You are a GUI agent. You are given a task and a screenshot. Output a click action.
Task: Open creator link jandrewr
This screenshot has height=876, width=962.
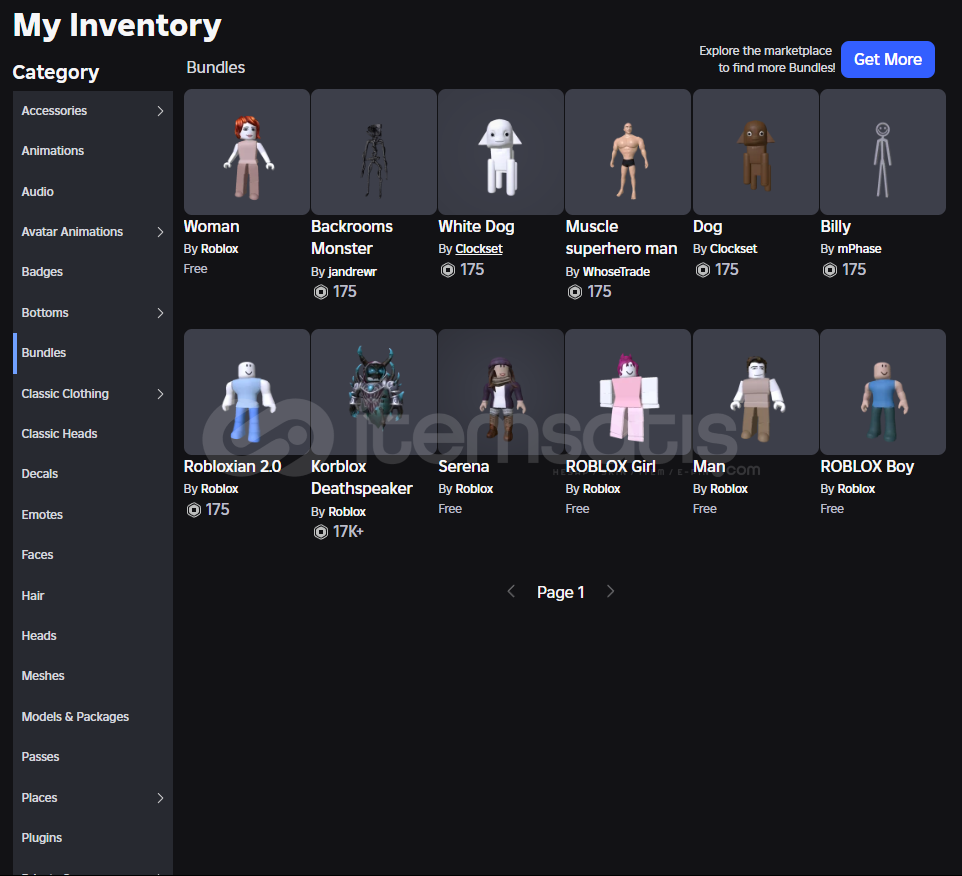click(352, 272)
